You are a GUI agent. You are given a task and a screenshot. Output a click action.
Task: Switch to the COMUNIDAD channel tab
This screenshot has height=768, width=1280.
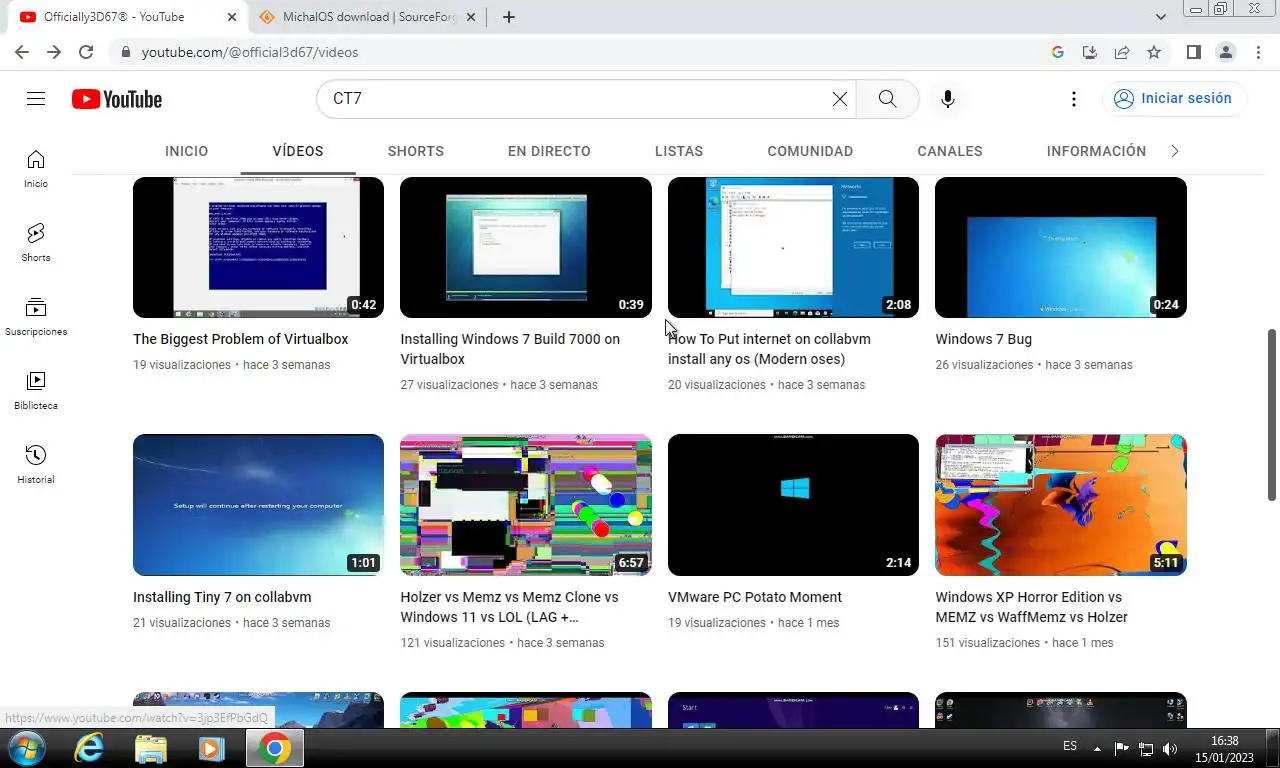click(810, 151)
